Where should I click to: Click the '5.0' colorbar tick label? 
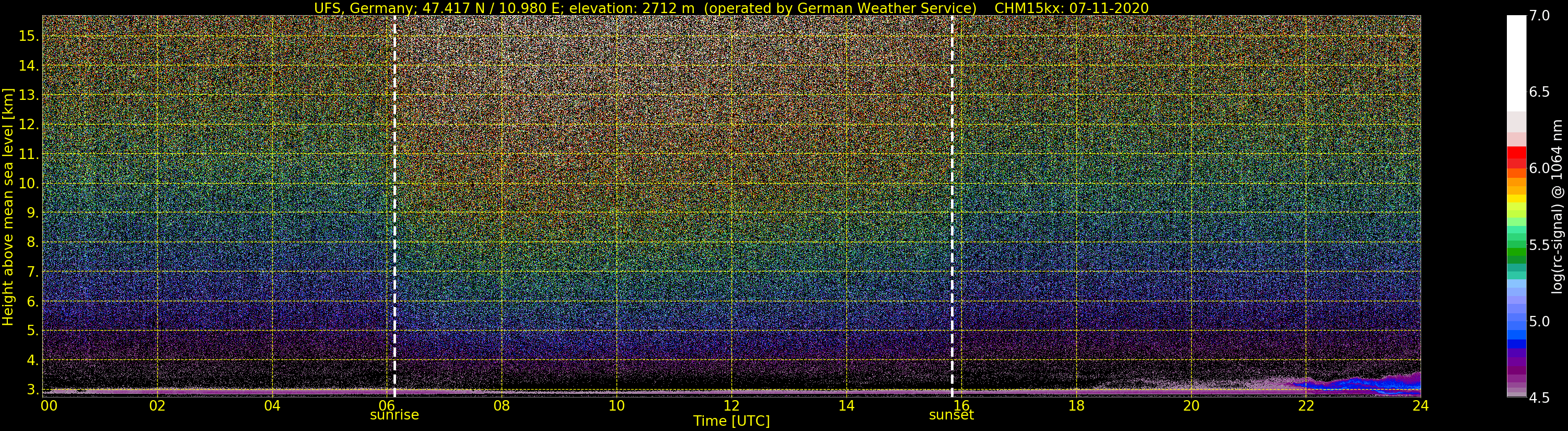tap(1539, 321)
